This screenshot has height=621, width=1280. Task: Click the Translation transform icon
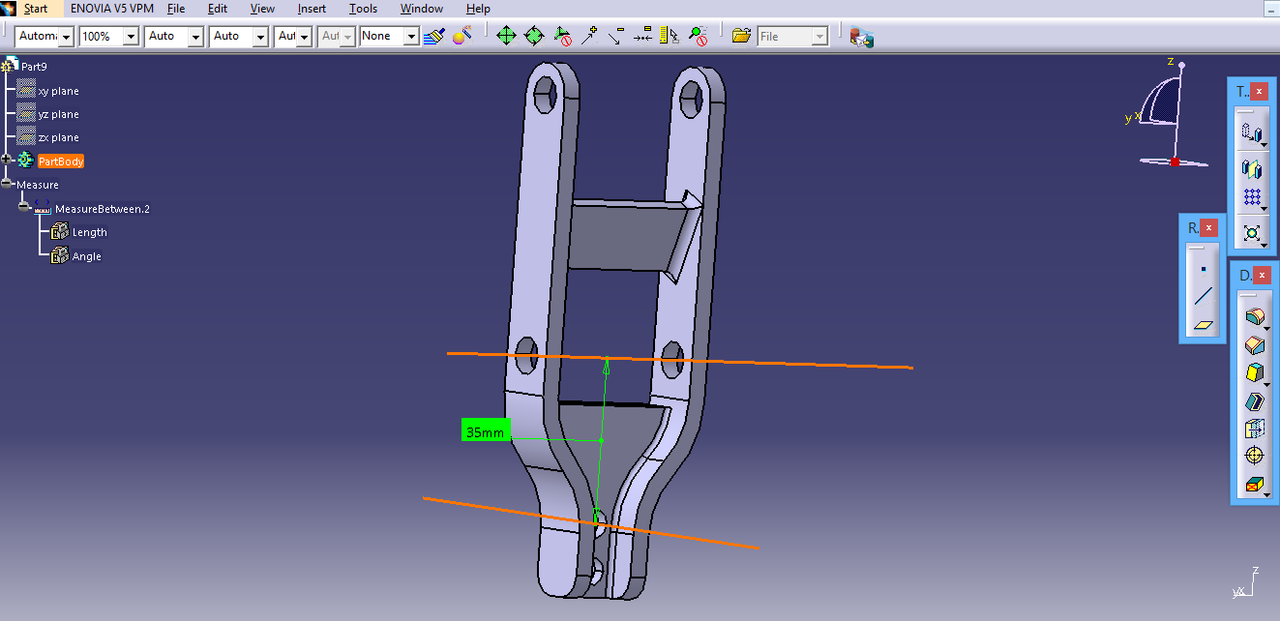tap(1252, 133)
